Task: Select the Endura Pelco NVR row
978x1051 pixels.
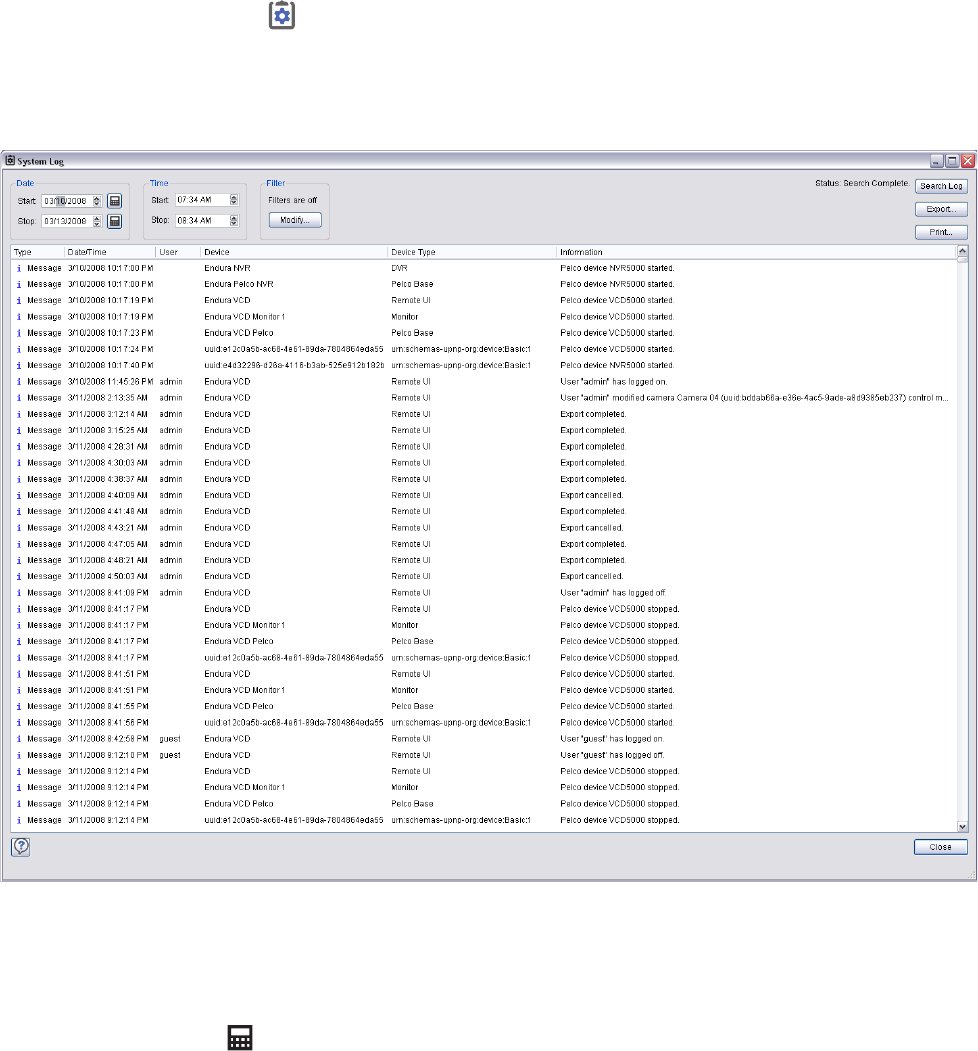Action: [x=484, y=284]
